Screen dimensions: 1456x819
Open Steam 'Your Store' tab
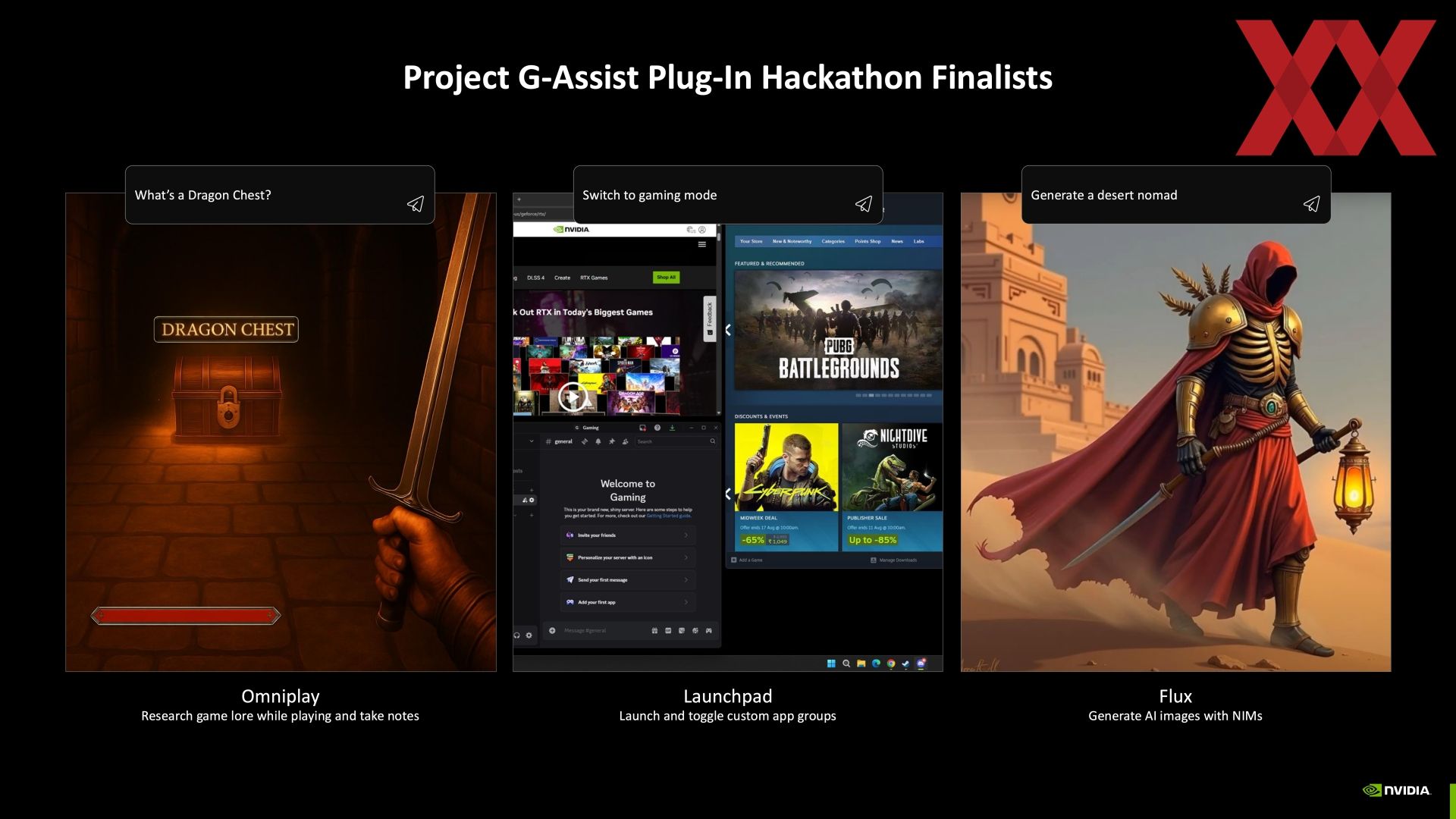point(751,241)
